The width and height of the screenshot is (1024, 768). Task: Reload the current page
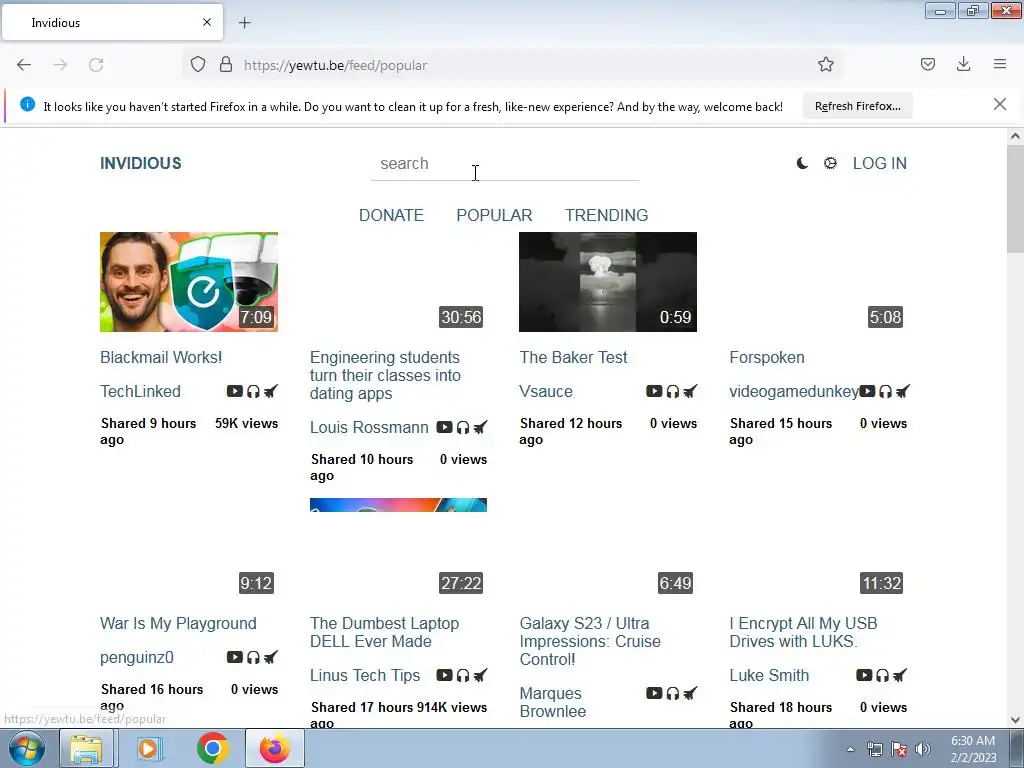(x=96, y=65)
